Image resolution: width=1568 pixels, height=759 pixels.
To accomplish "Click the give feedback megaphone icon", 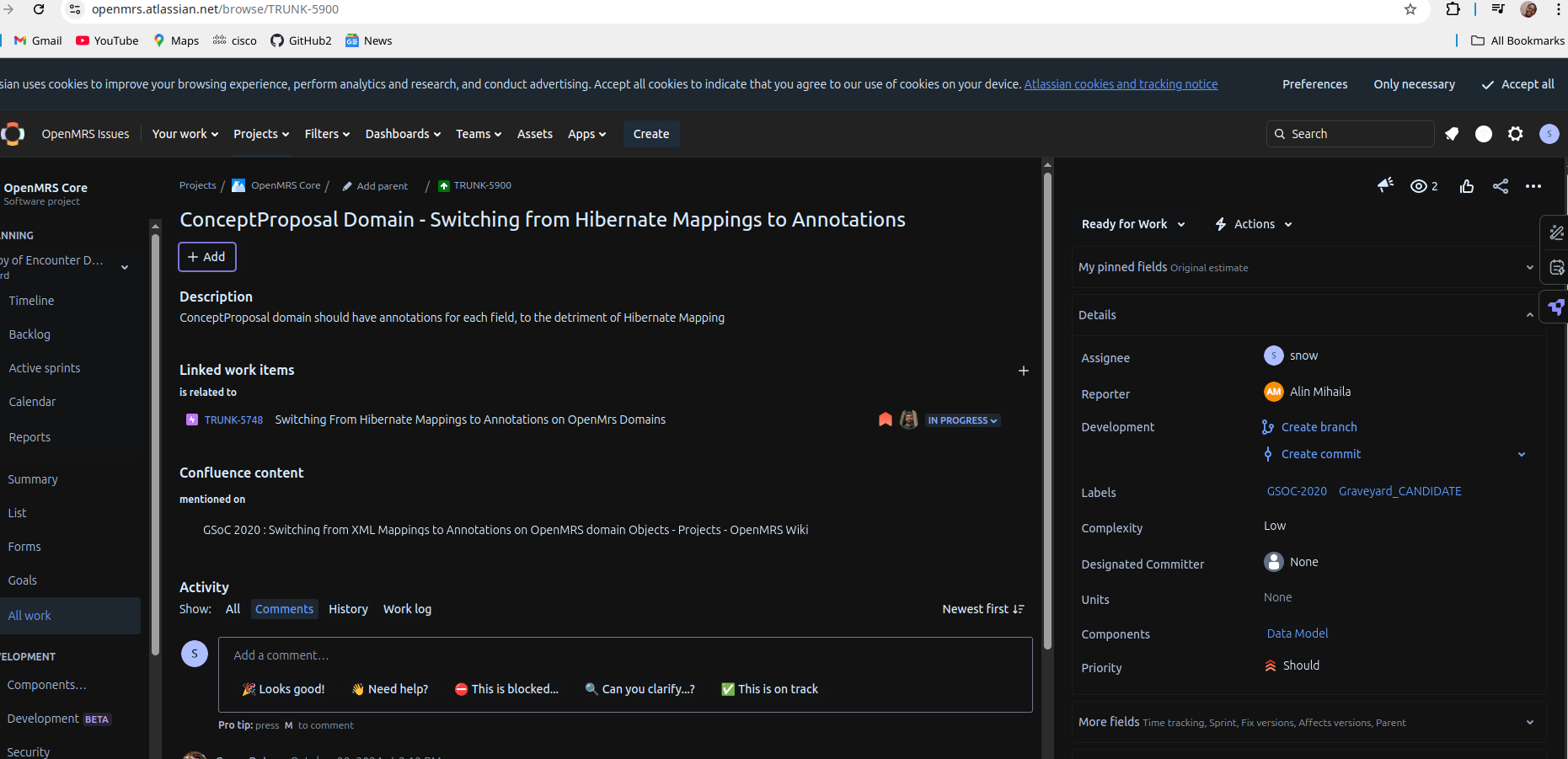I will click(1385, 185).
